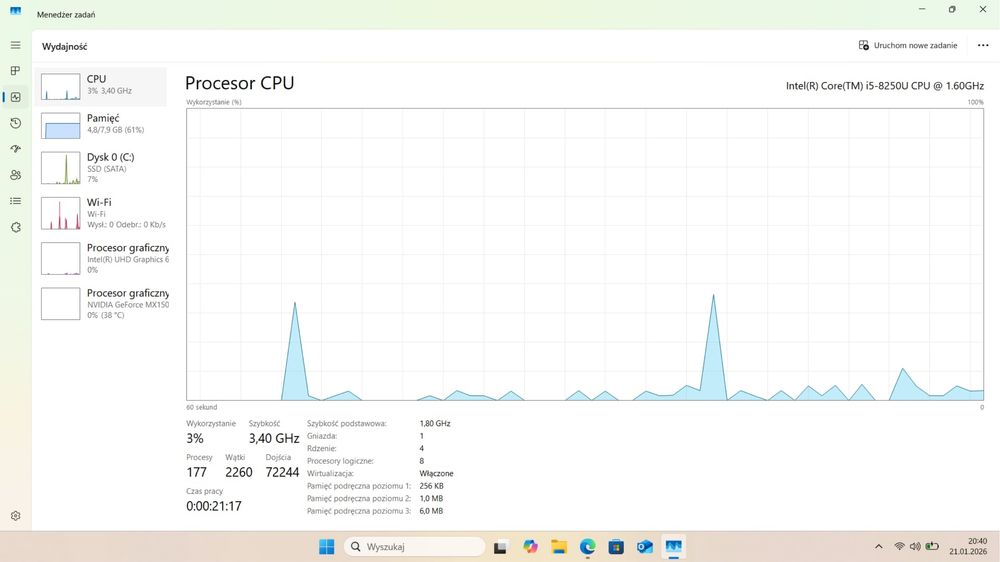The width and height of the screenshot is (1000, 562).
Task: Select NVIDIA GeForce MX150 GPU entry
Action: (102, 303)
